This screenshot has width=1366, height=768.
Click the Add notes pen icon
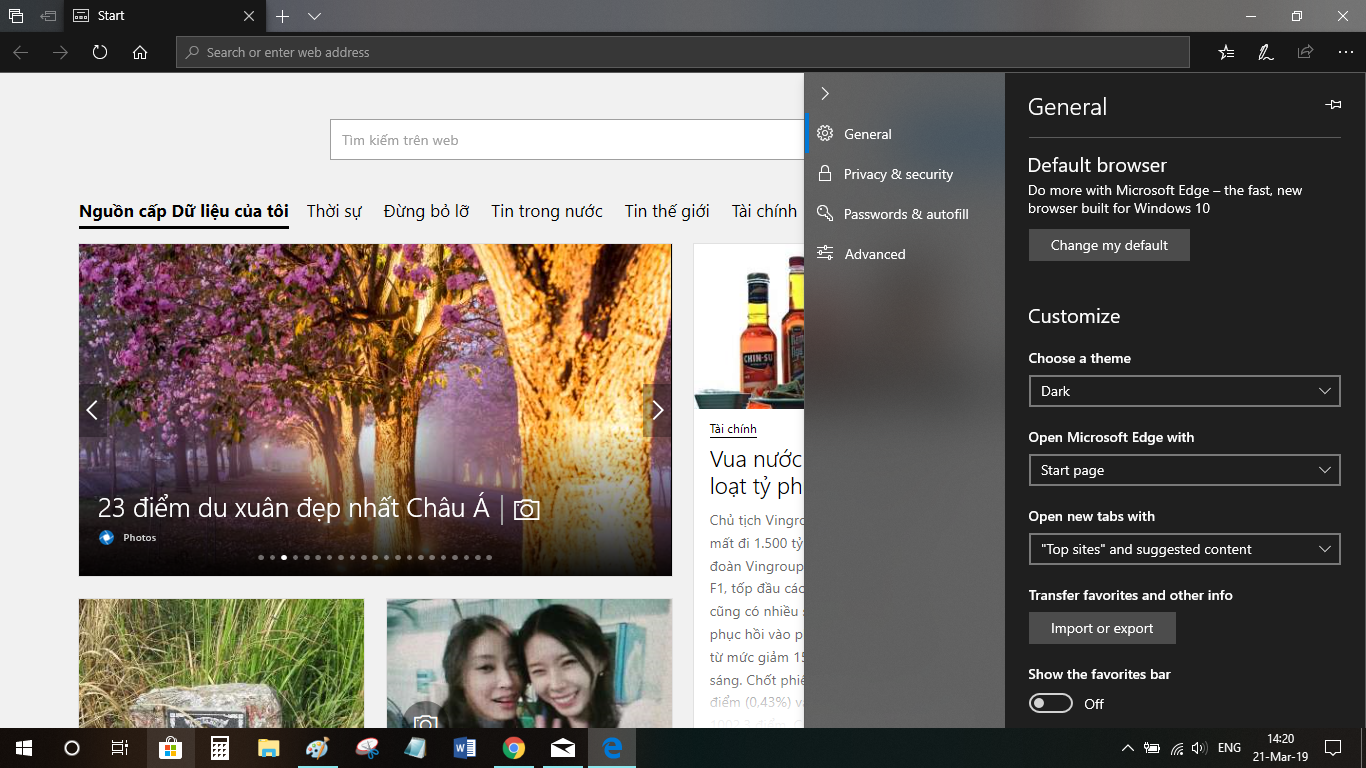(1266, 52)
